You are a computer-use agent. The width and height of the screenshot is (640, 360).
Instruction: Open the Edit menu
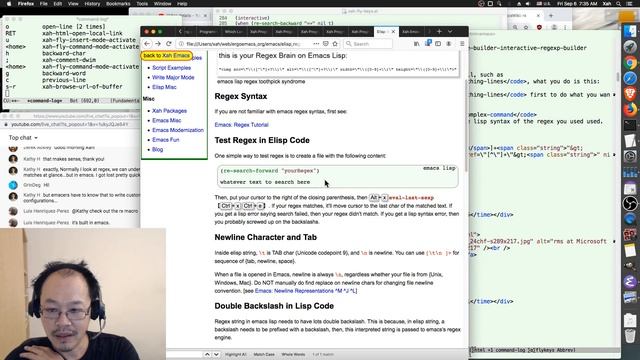point(58,4)
